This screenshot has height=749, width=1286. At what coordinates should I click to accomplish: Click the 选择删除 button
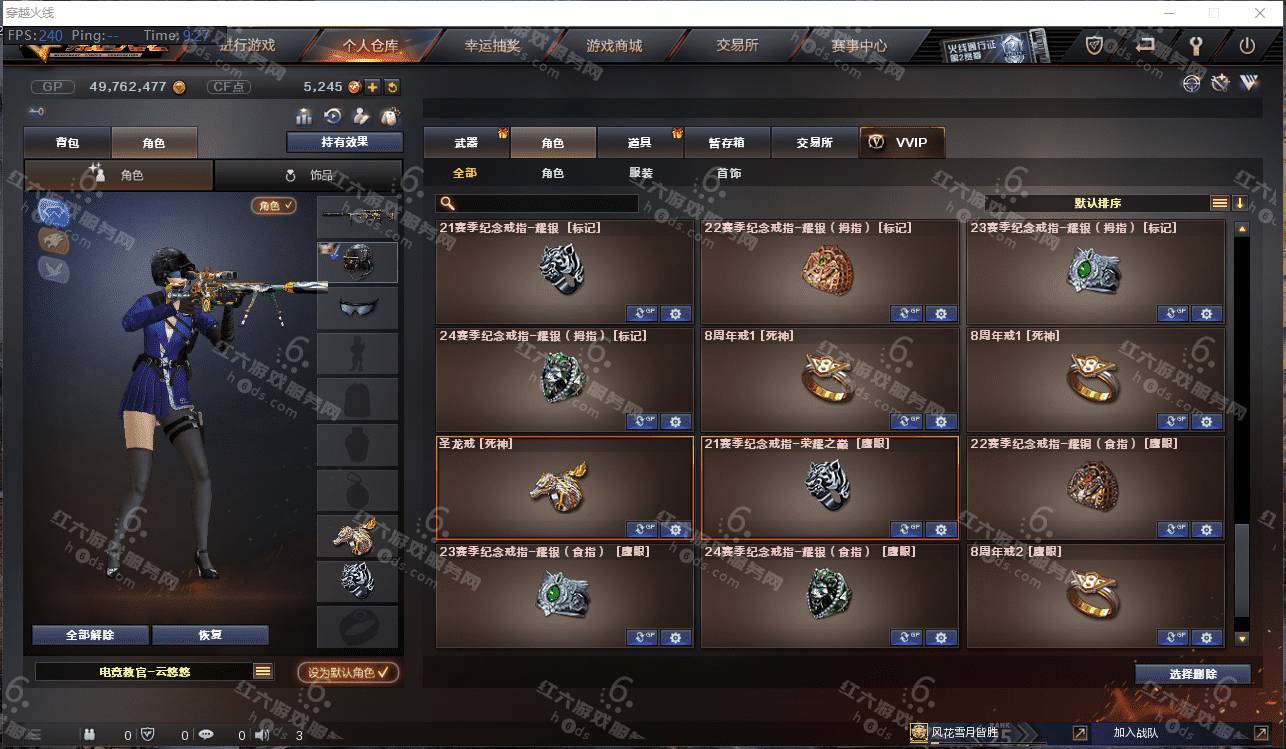tap(1193, 674)
